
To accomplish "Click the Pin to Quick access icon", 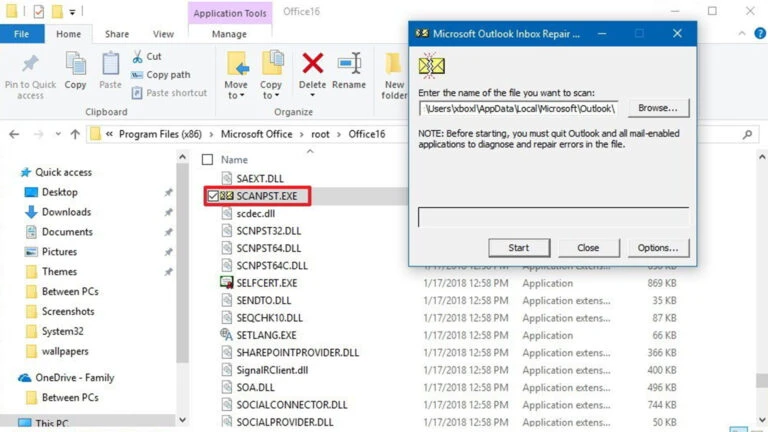I will coord(30,66).
